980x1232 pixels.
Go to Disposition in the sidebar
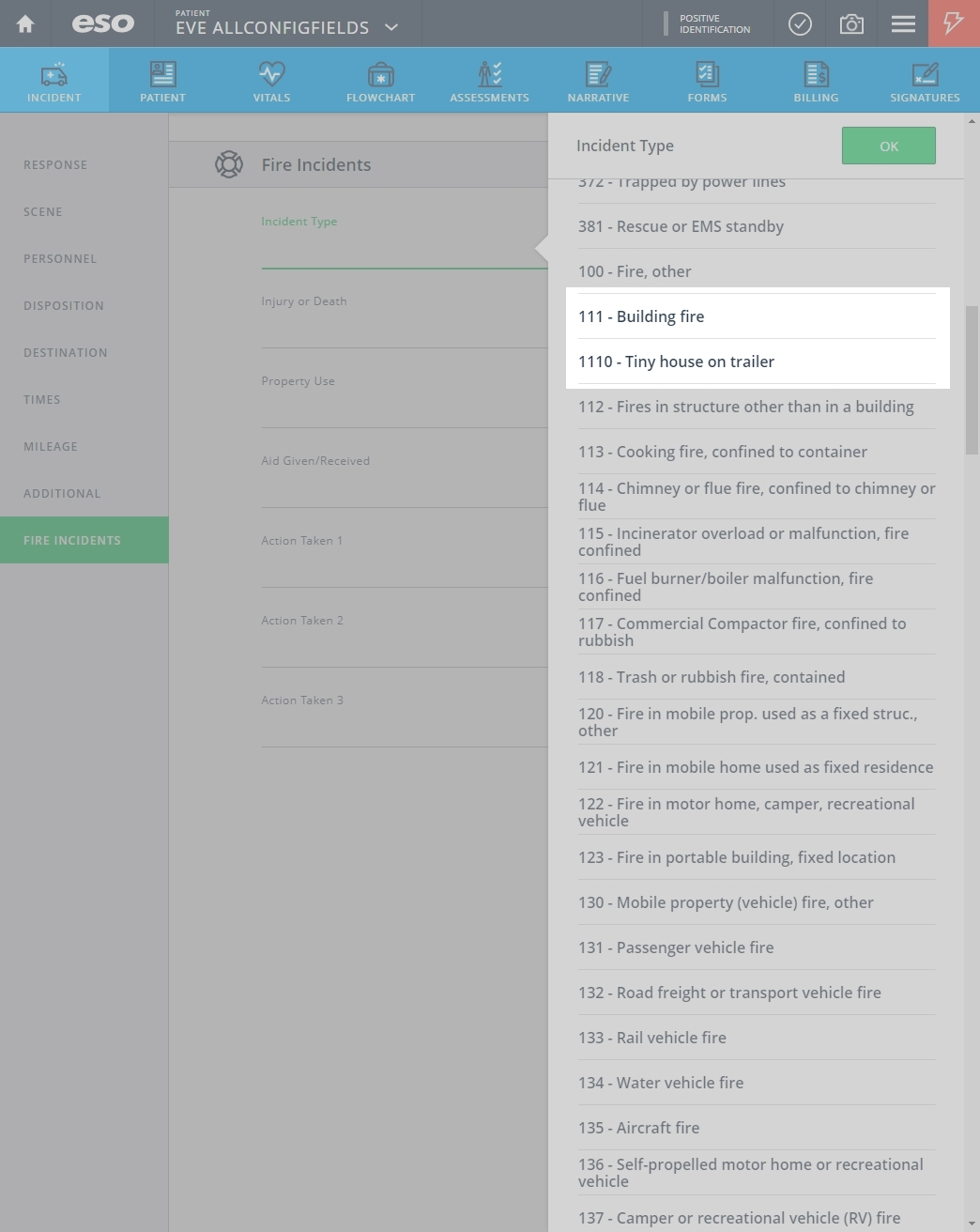click(64, 305)
